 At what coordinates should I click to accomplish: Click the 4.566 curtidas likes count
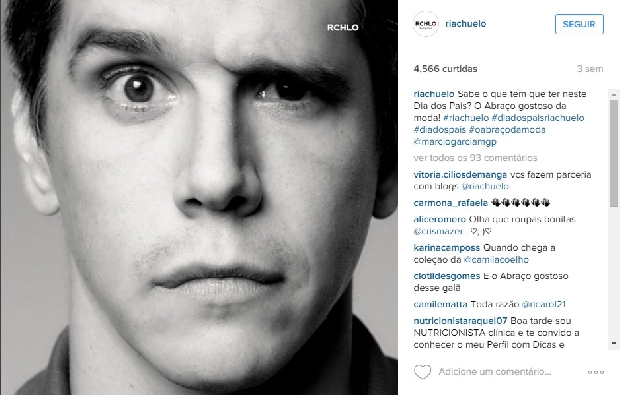pyautogui.click(x=445, y=69)
